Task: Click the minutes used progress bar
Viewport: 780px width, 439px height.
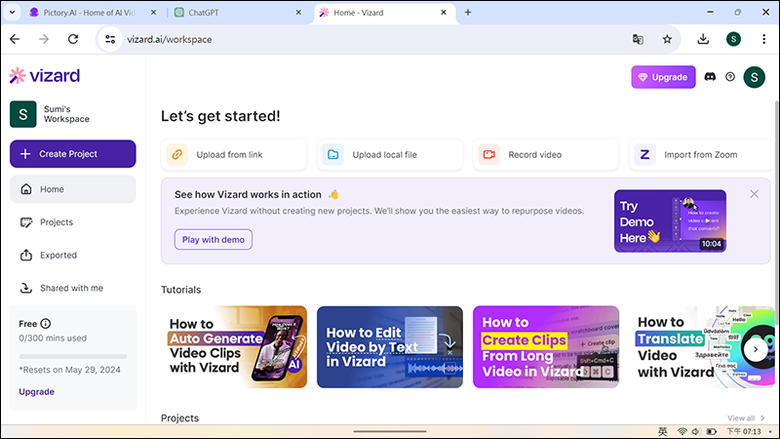Action: [x=73, y=356]
